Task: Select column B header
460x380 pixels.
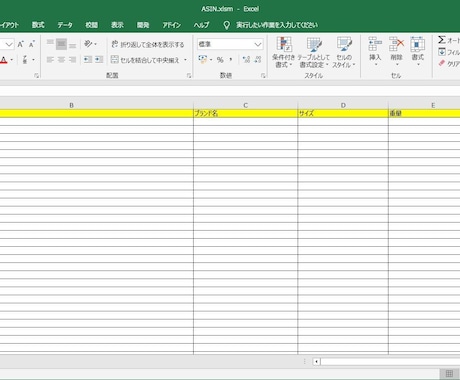Action: (x=71, y=105)
